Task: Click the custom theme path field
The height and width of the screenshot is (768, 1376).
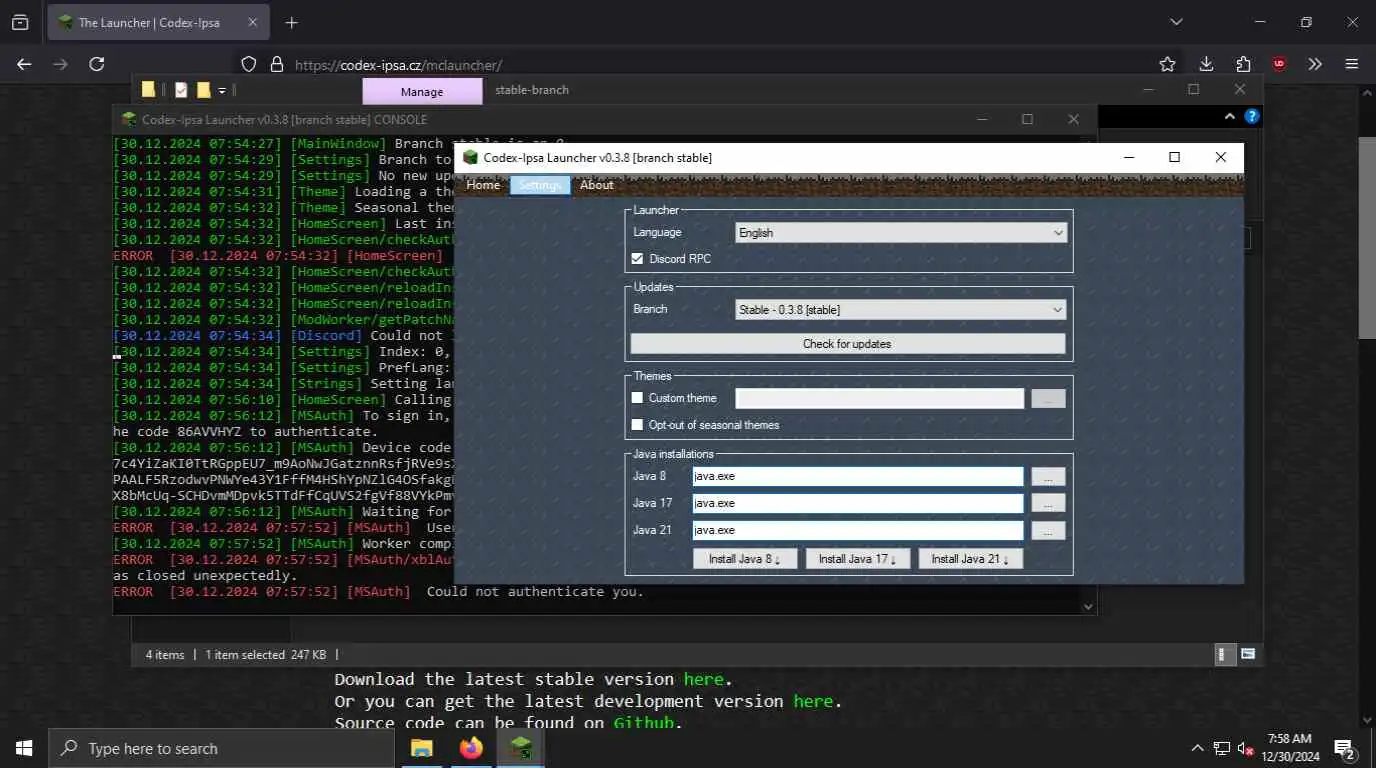Action: coord(880,399)
